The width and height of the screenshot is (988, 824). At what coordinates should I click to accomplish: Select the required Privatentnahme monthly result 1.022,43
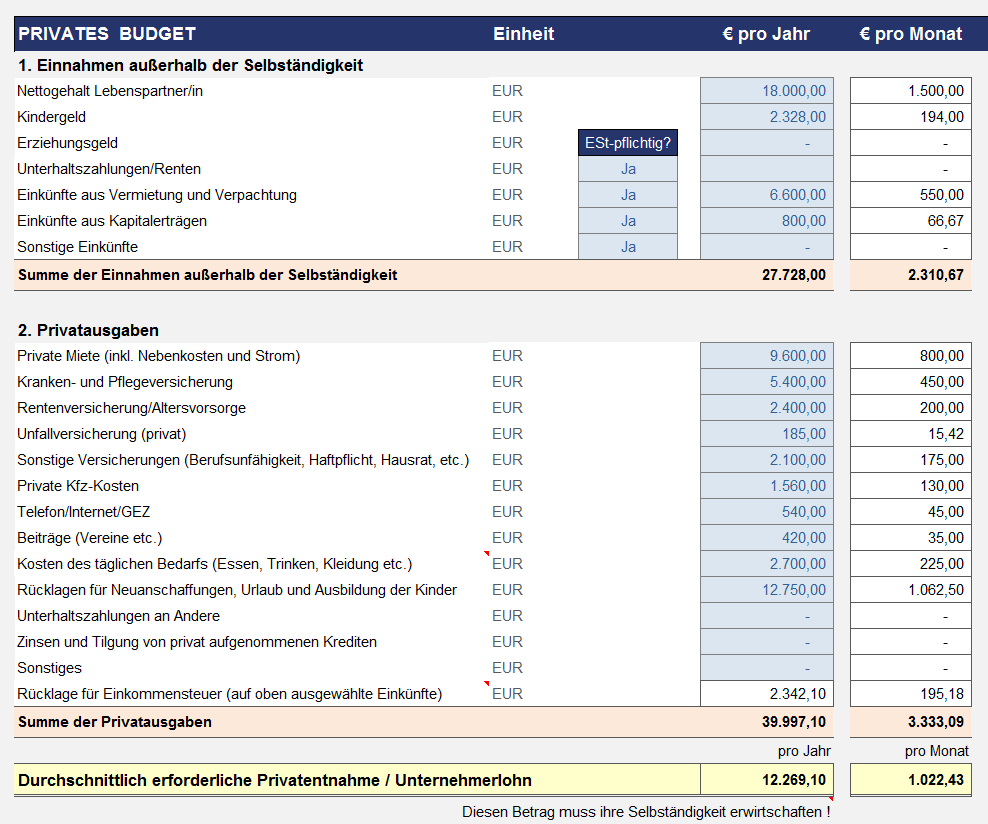click(x=910, y=780)
